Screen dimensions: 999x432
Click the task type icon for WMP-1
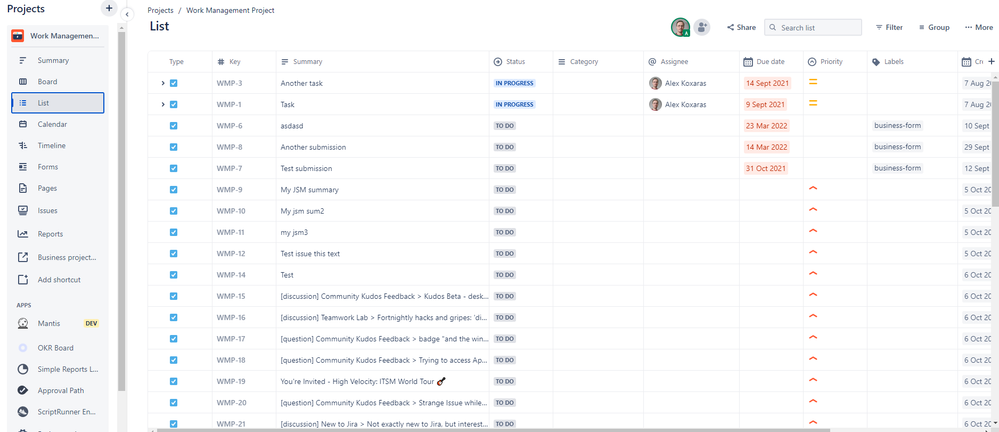tap(173, 104)
